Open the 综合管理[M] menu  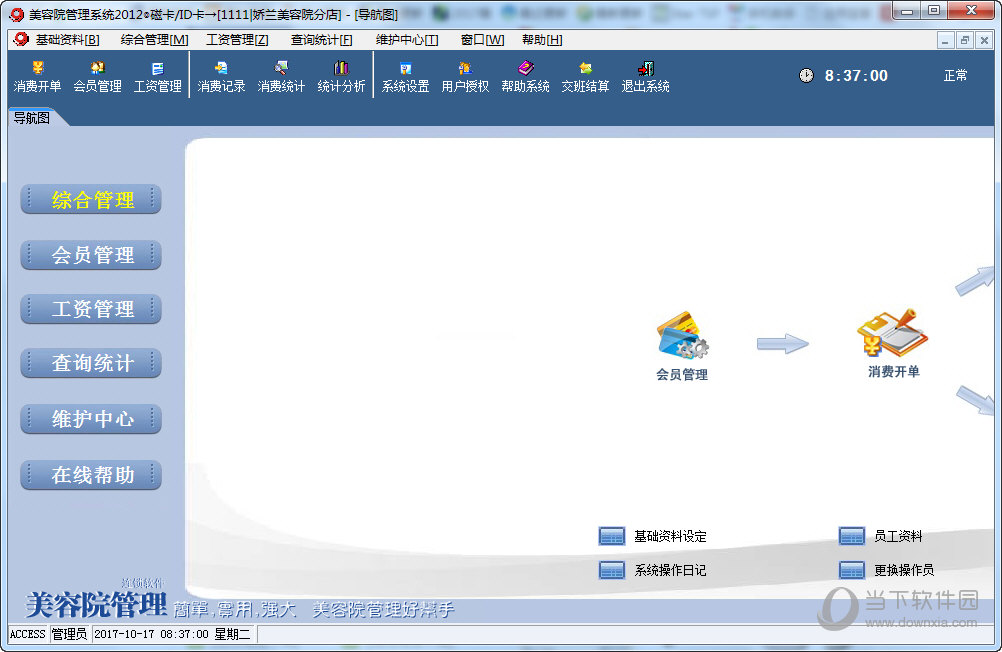tap(154, 40)
